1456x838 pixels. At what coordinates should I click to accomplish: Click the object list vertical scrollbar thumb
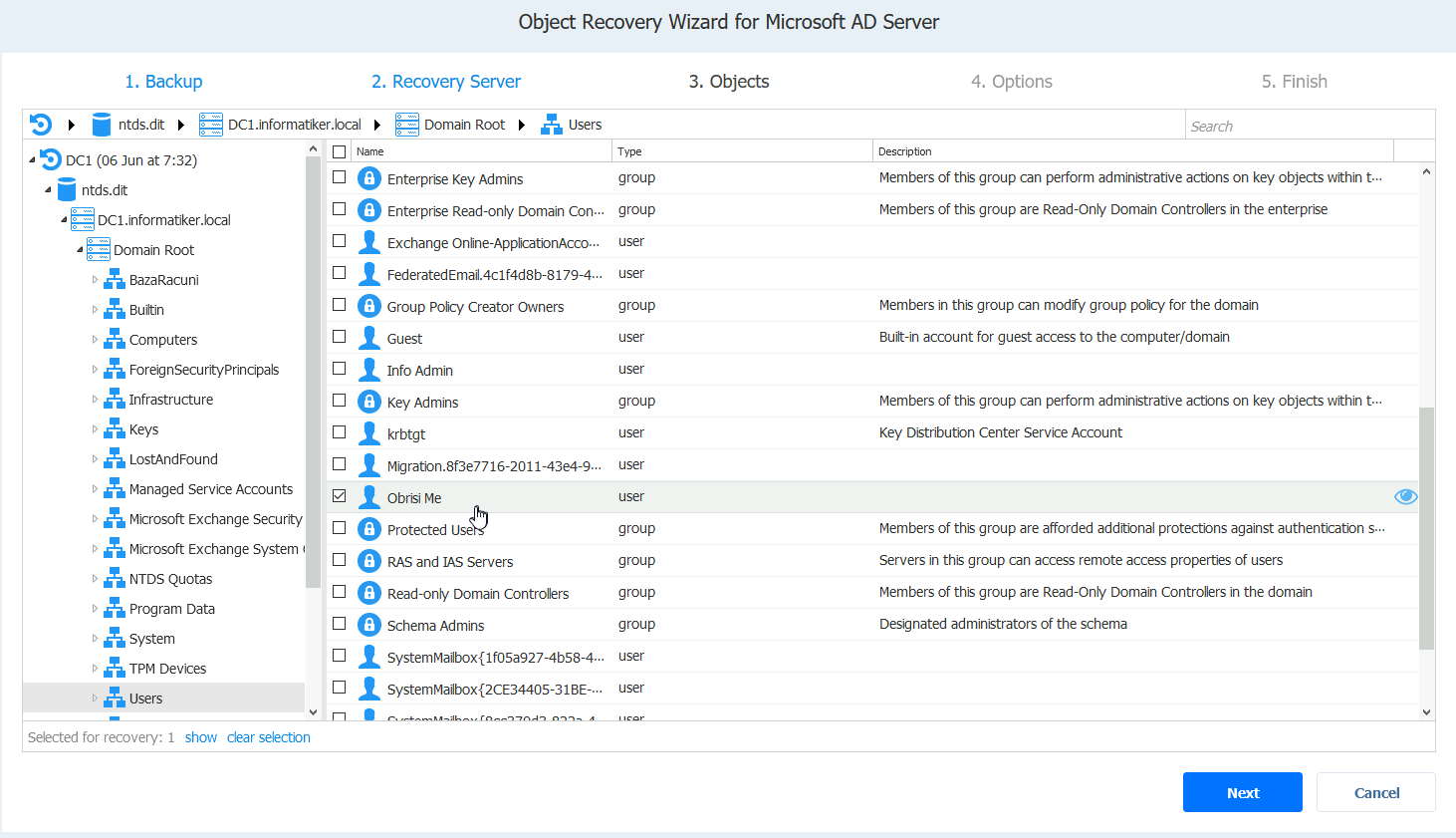pyautogui.click(x=1426, y=528)
